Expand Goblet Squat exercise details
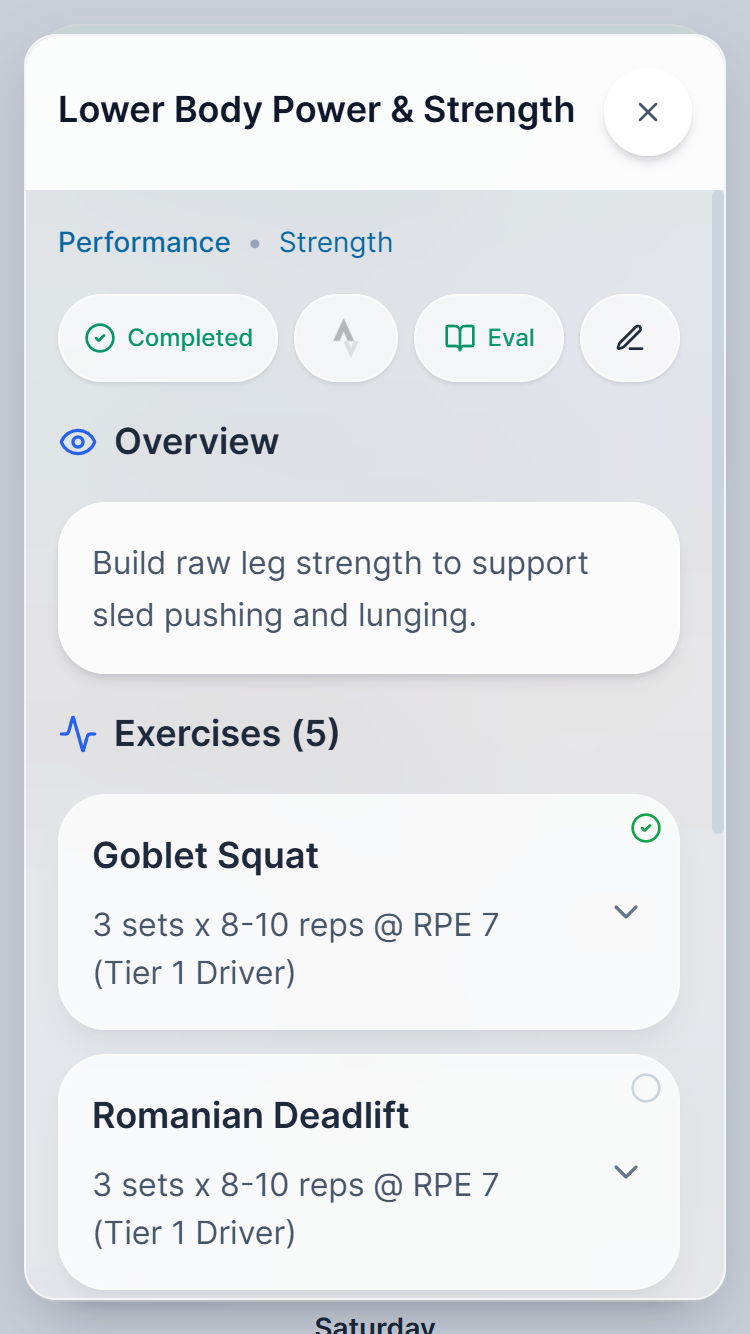 tap(625, 912)
